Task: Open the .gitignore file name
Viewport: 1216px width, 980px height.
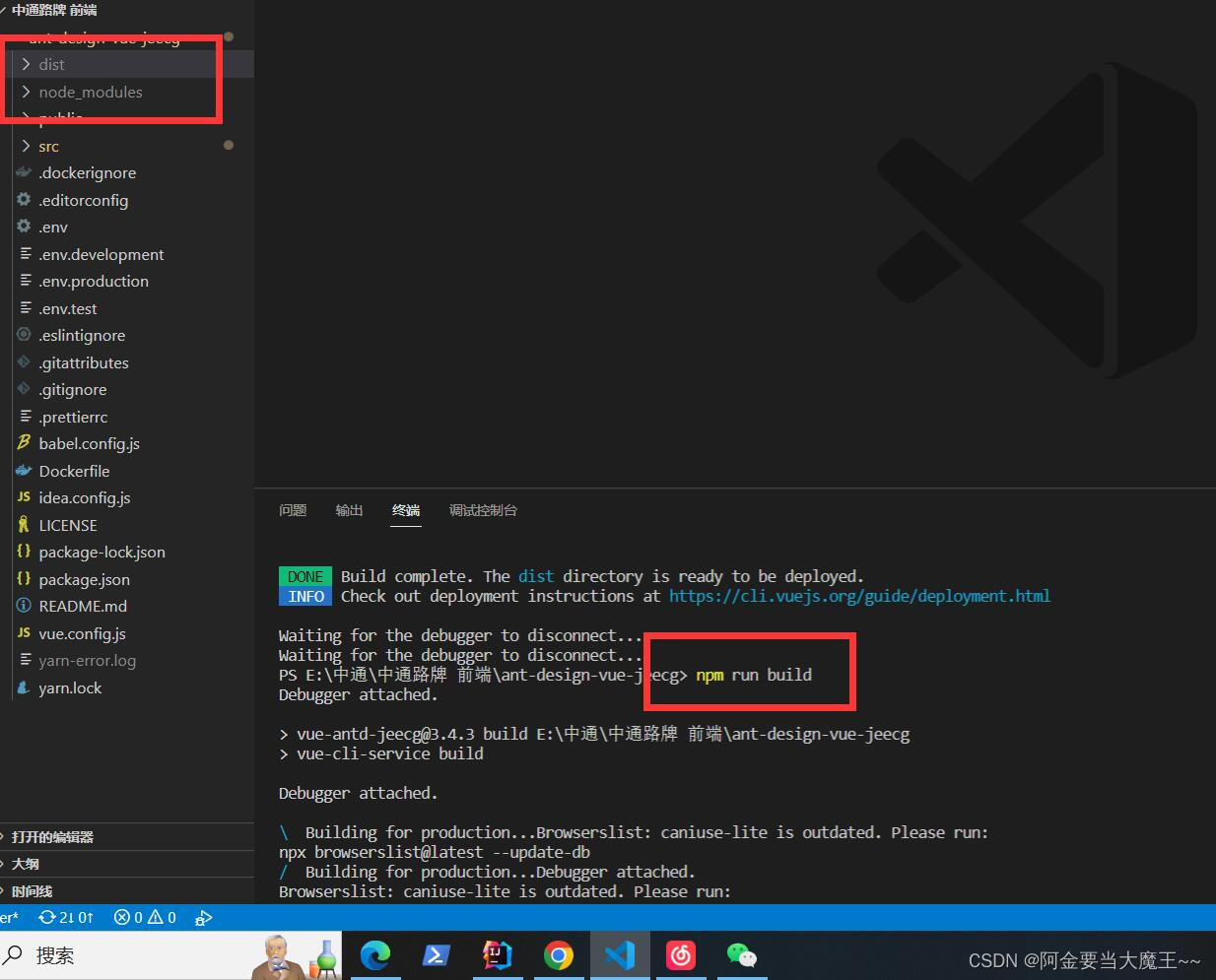Action: click(x=73, y=389)
